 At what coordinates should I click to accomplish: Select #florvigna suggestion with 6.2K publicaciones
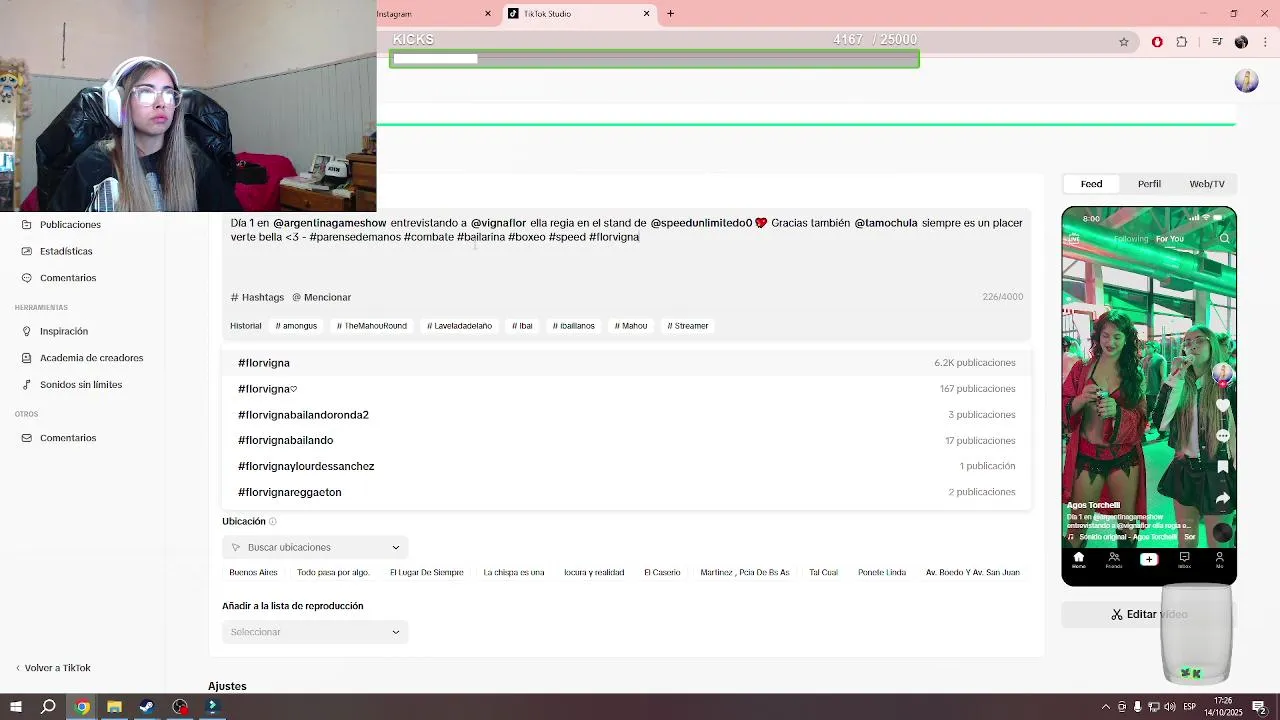[x=626, y=363]
